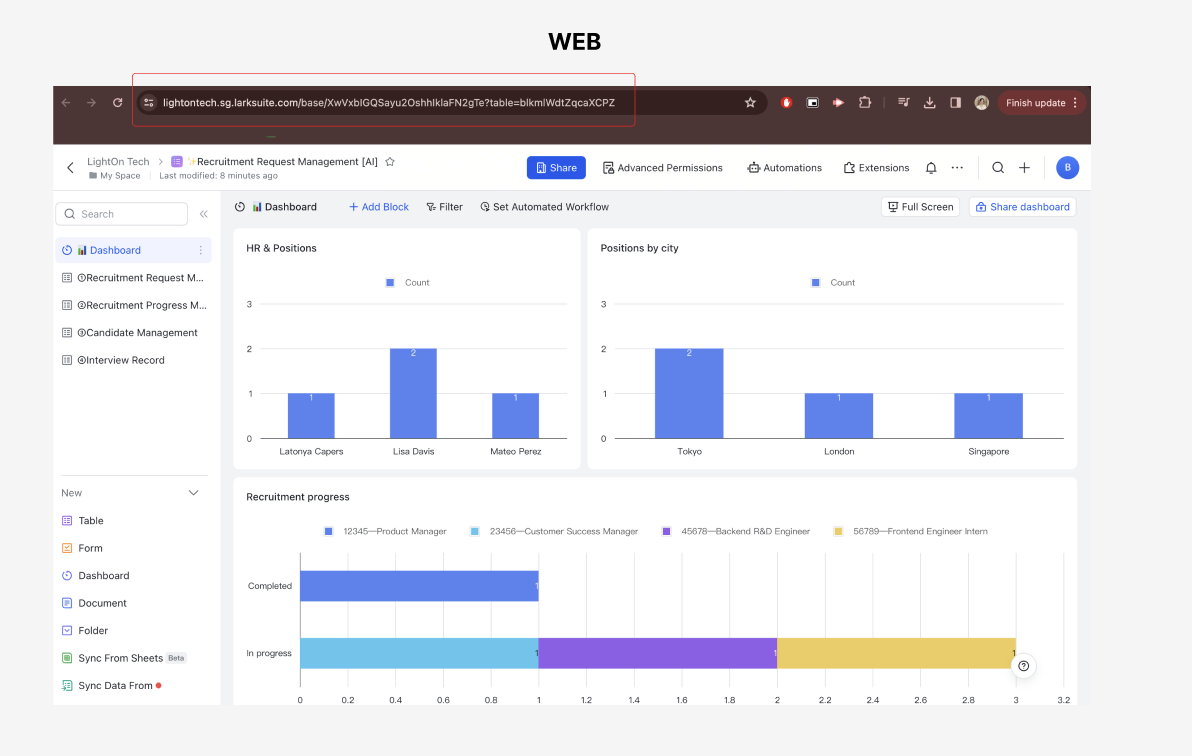Click the help question mark icon
This screenshot has height=756, width=1192.
coord(1023,665)
